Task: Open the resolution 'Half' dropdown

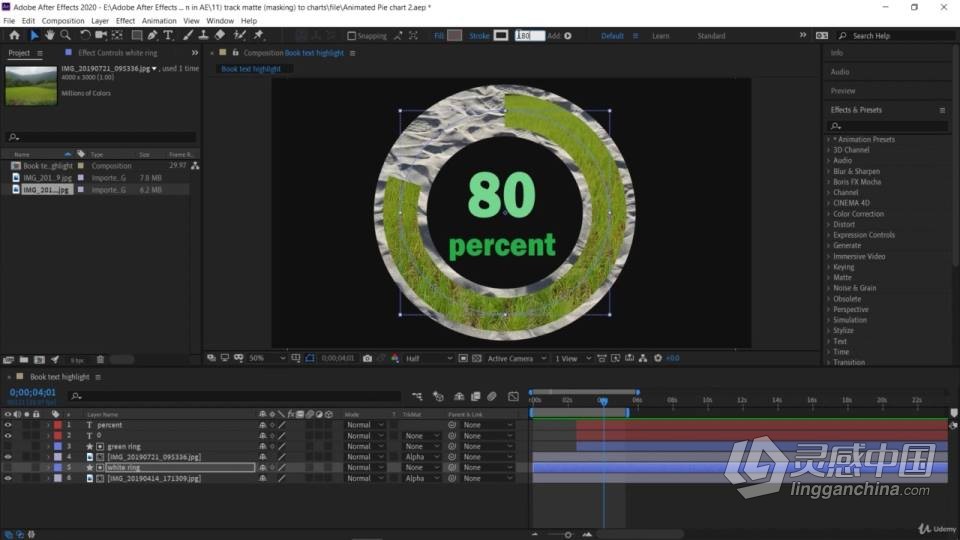Action: tap(429, 358)
